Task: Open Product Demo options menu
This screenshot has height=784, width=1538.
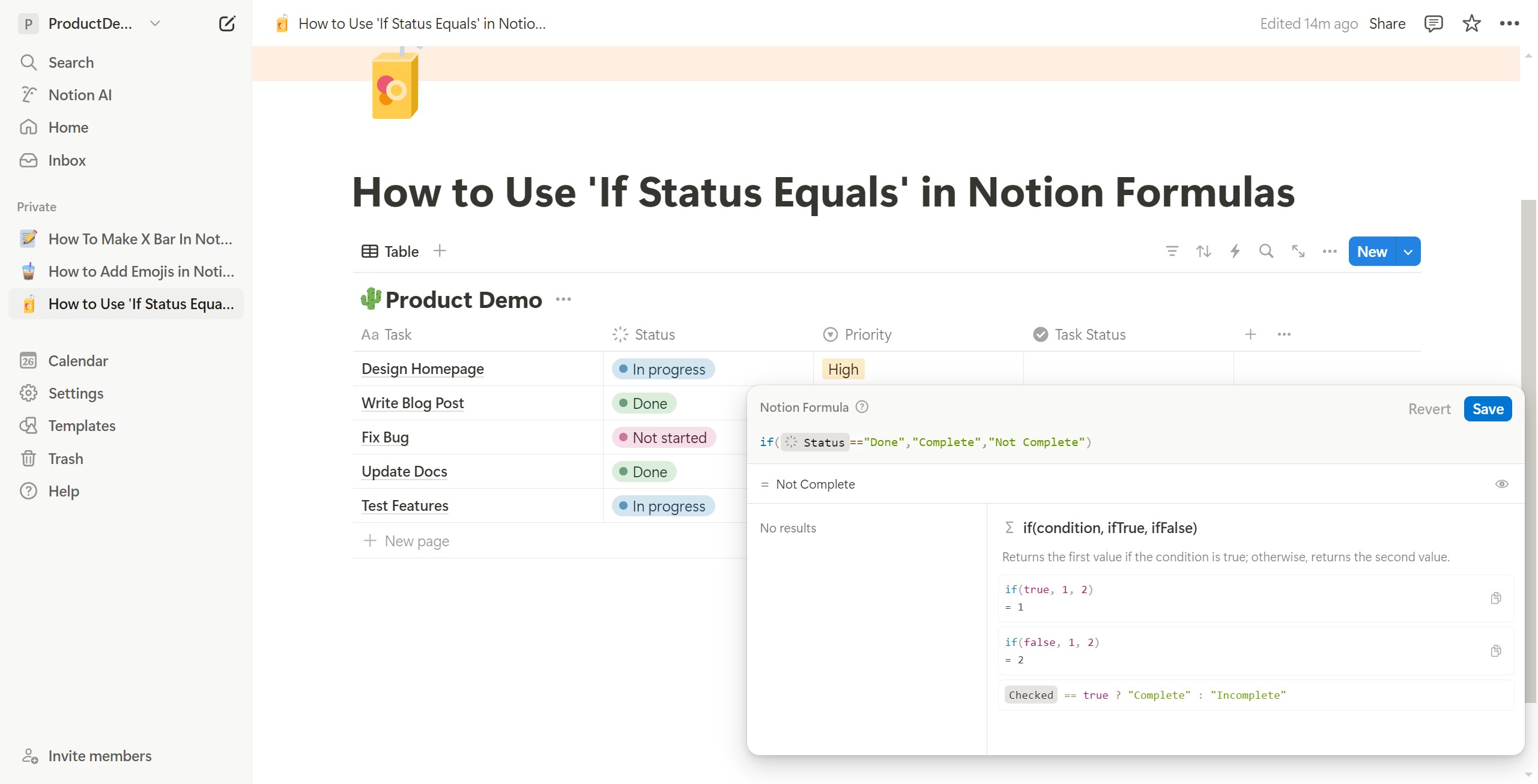Action: point(563,299)
